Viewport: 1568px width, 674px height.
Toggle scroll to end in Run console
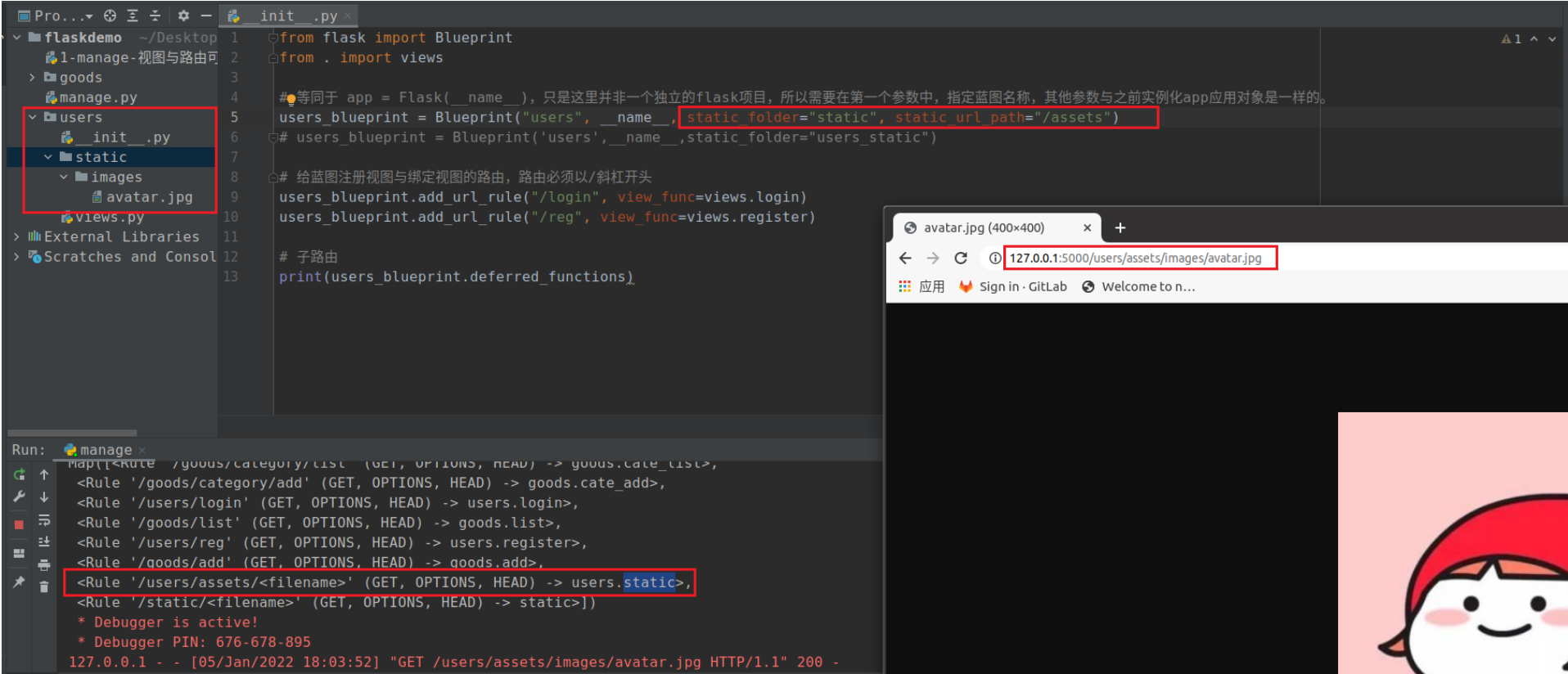[x=44, y=541]
